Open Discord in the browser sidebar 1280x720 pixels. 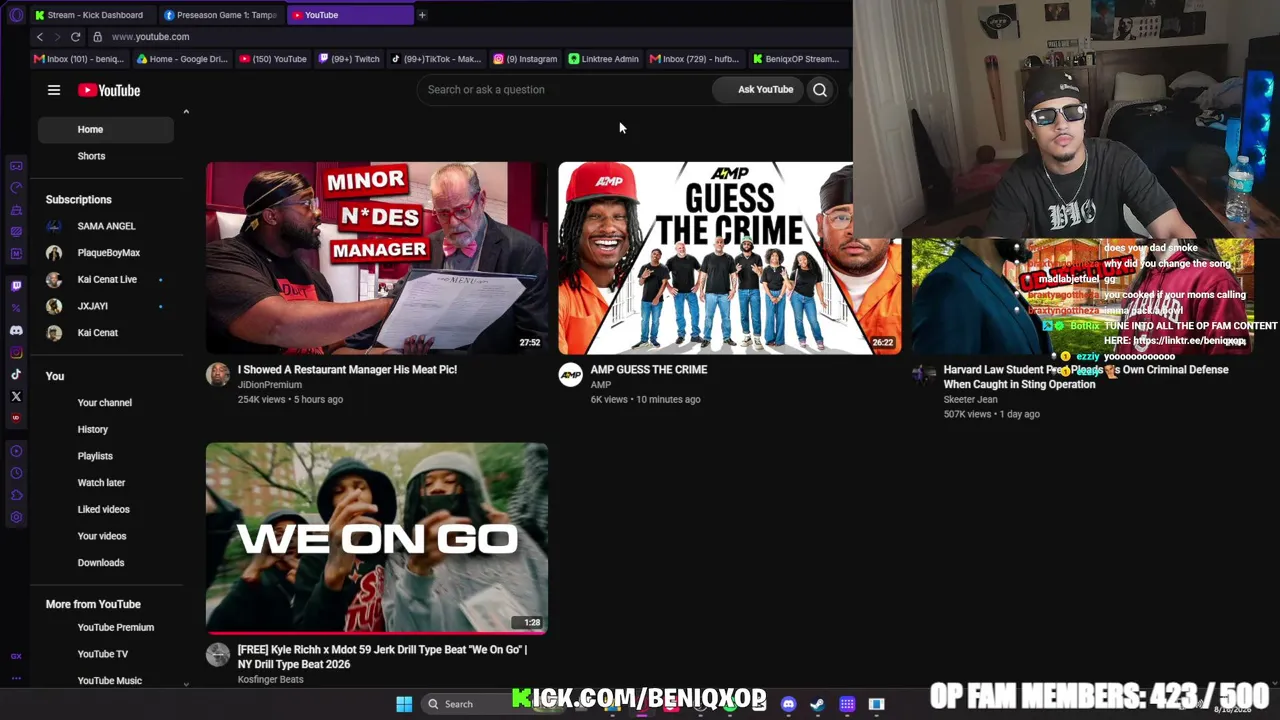16,330
